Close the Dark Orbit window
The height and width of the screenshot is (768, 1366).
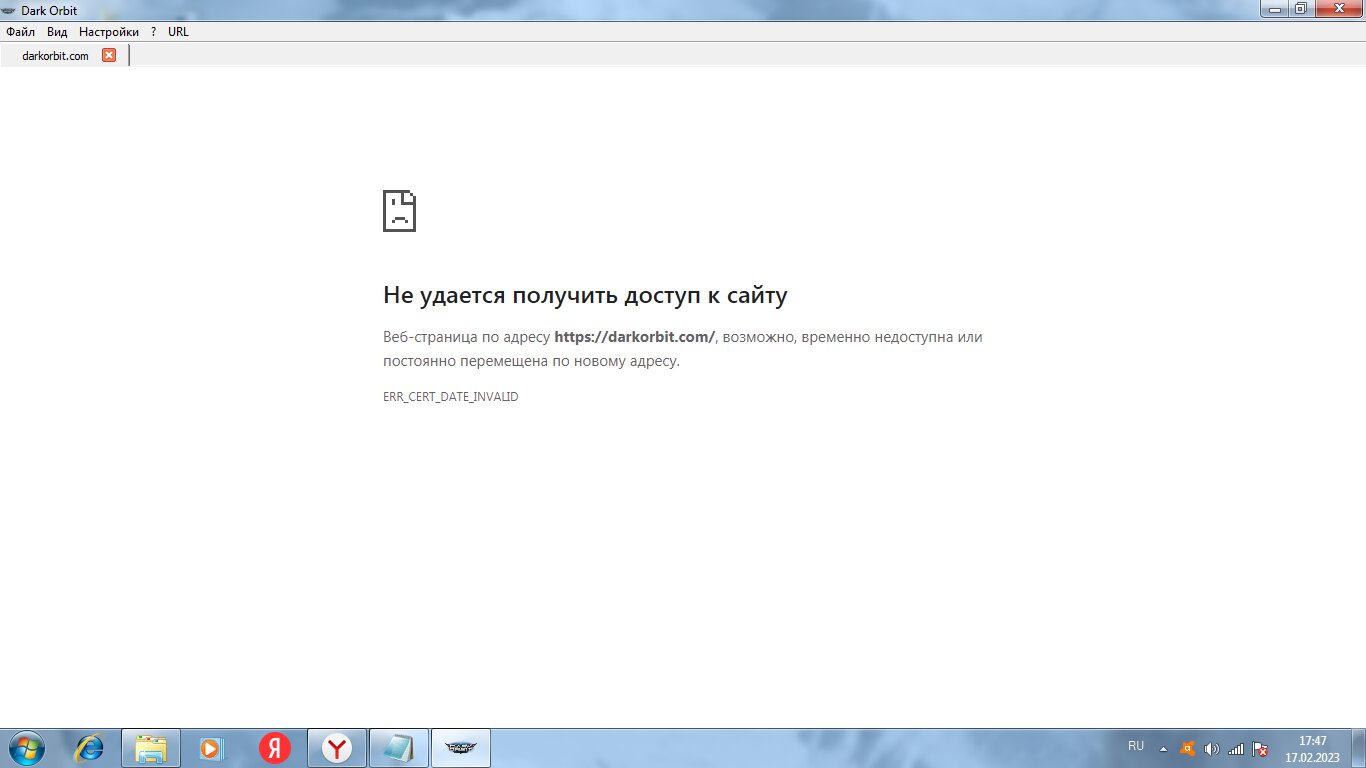pos(1337,9)
